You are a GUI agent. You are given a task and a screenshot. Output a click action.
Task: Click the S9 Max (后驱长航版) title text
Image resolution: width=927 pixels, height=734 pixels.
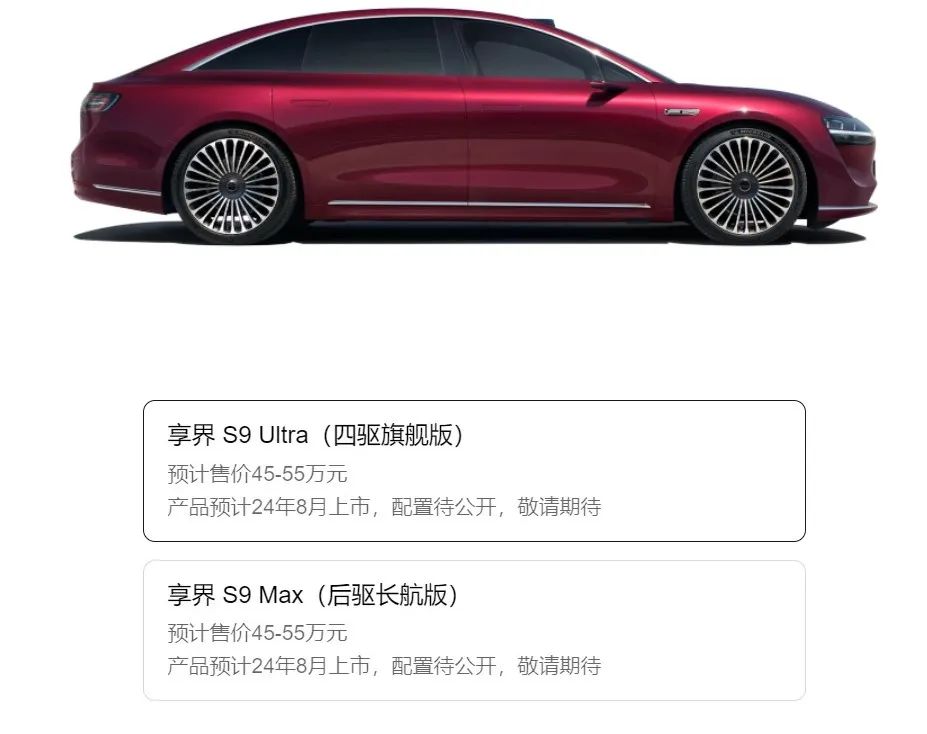313,595
